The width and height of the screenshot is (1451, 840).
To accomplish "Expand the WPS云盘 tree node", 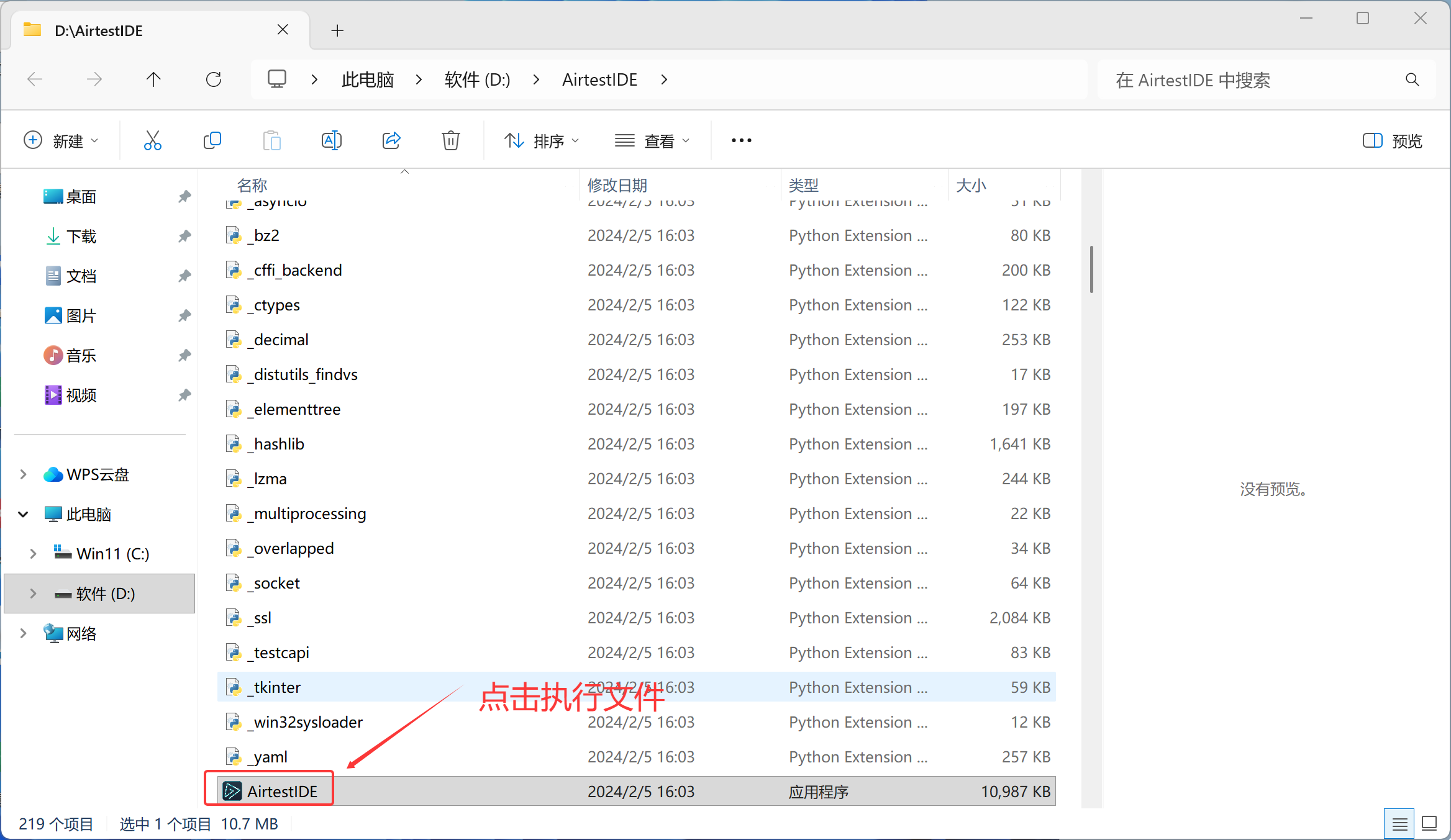I will [x=24, y=474].
